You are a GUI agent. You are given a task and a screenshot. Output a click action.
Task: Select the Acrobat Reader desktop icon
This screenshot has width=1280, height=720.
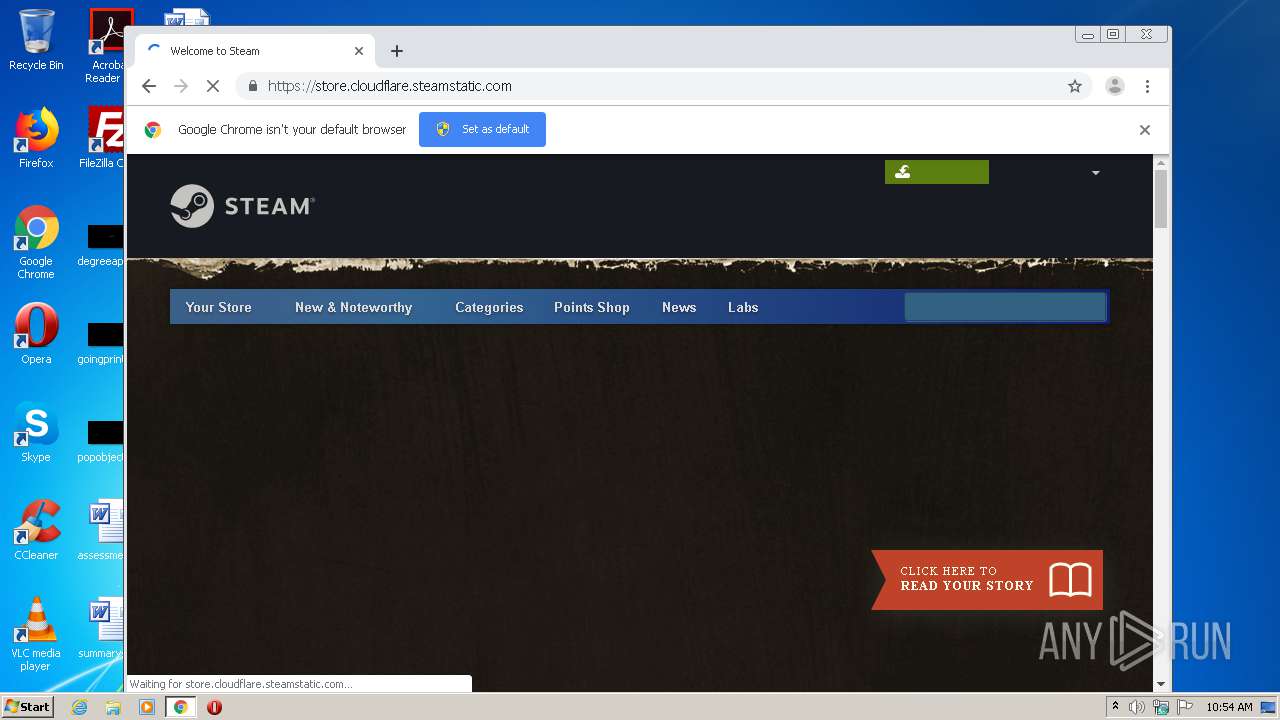coord(106,46)
